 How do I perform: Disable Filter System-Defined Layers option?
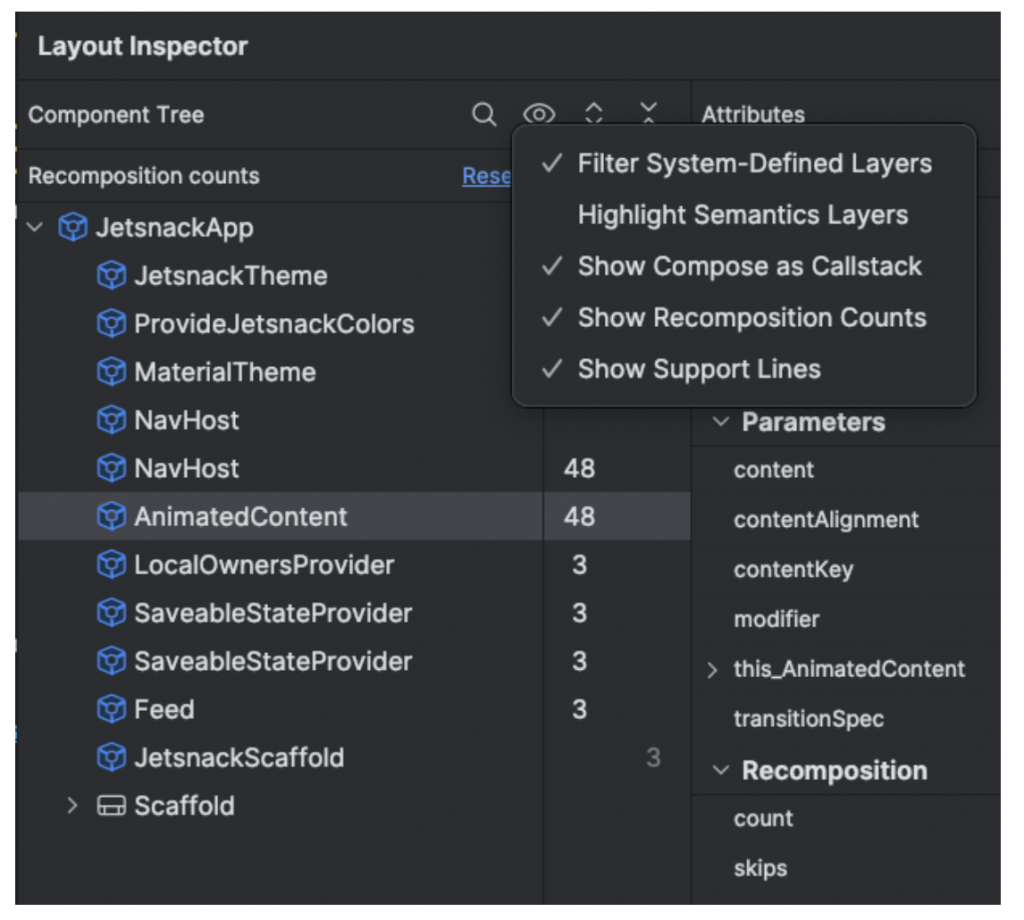coord(754,164)
